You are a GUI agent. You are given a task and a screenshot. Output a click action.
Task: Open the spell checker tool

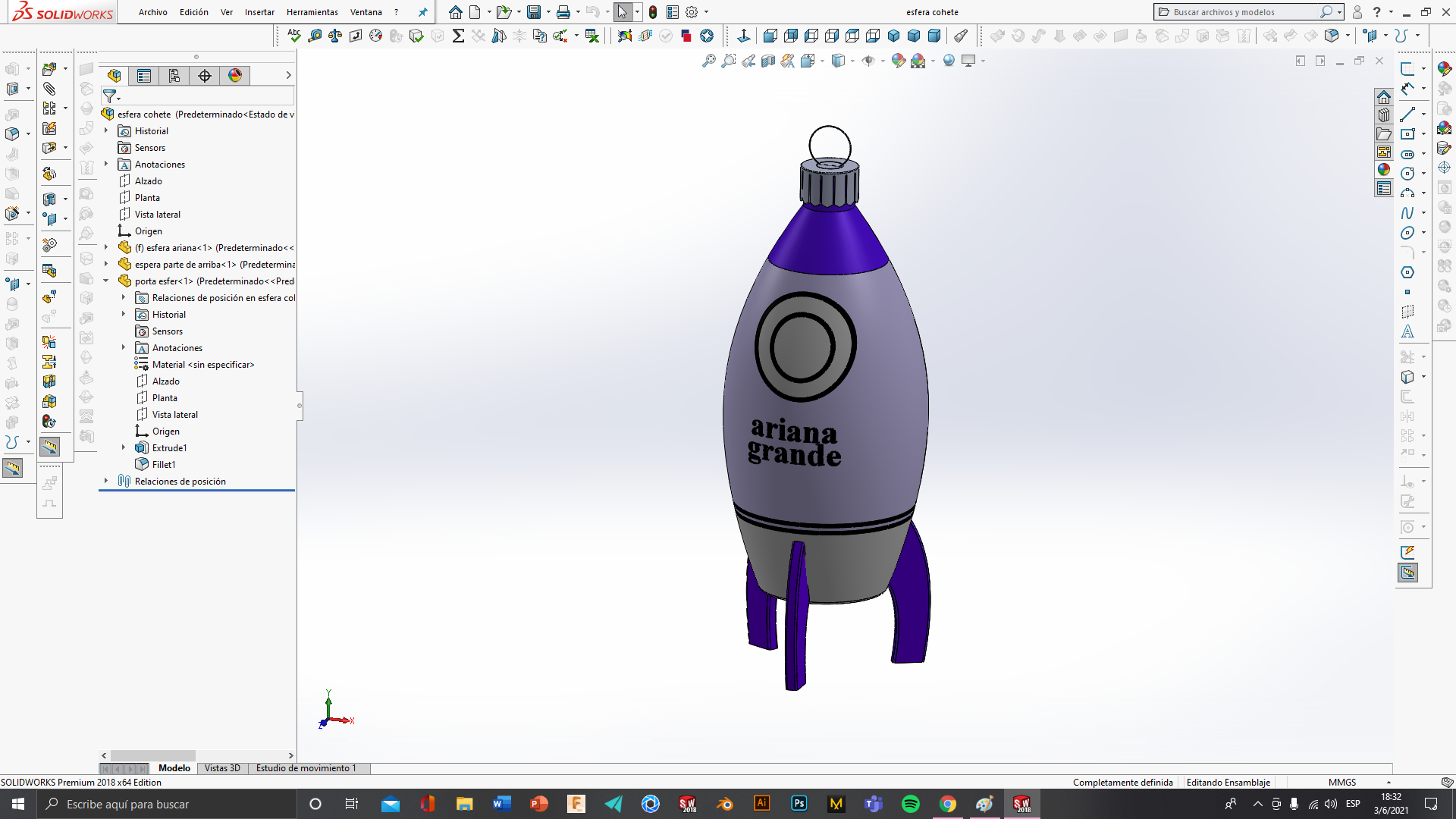click(294, 35)
